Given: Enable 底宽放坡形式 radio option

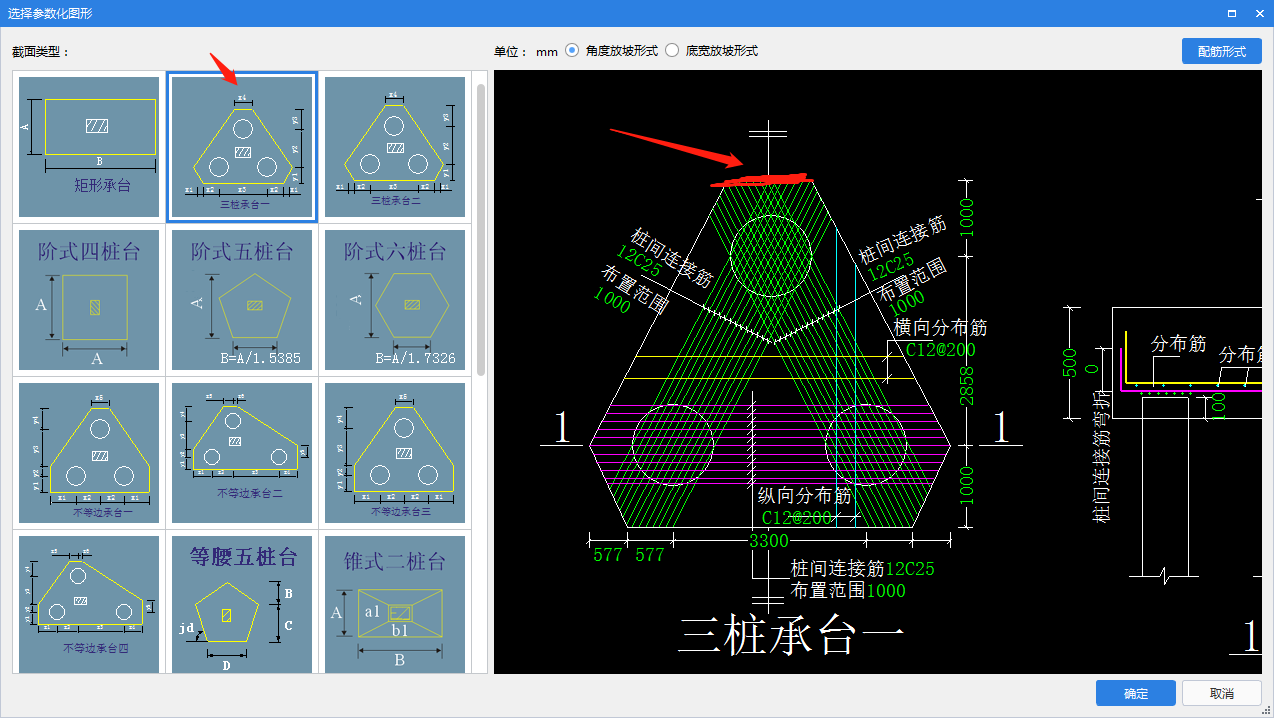Looking at the screenshot, I should [x=672, y=50].
